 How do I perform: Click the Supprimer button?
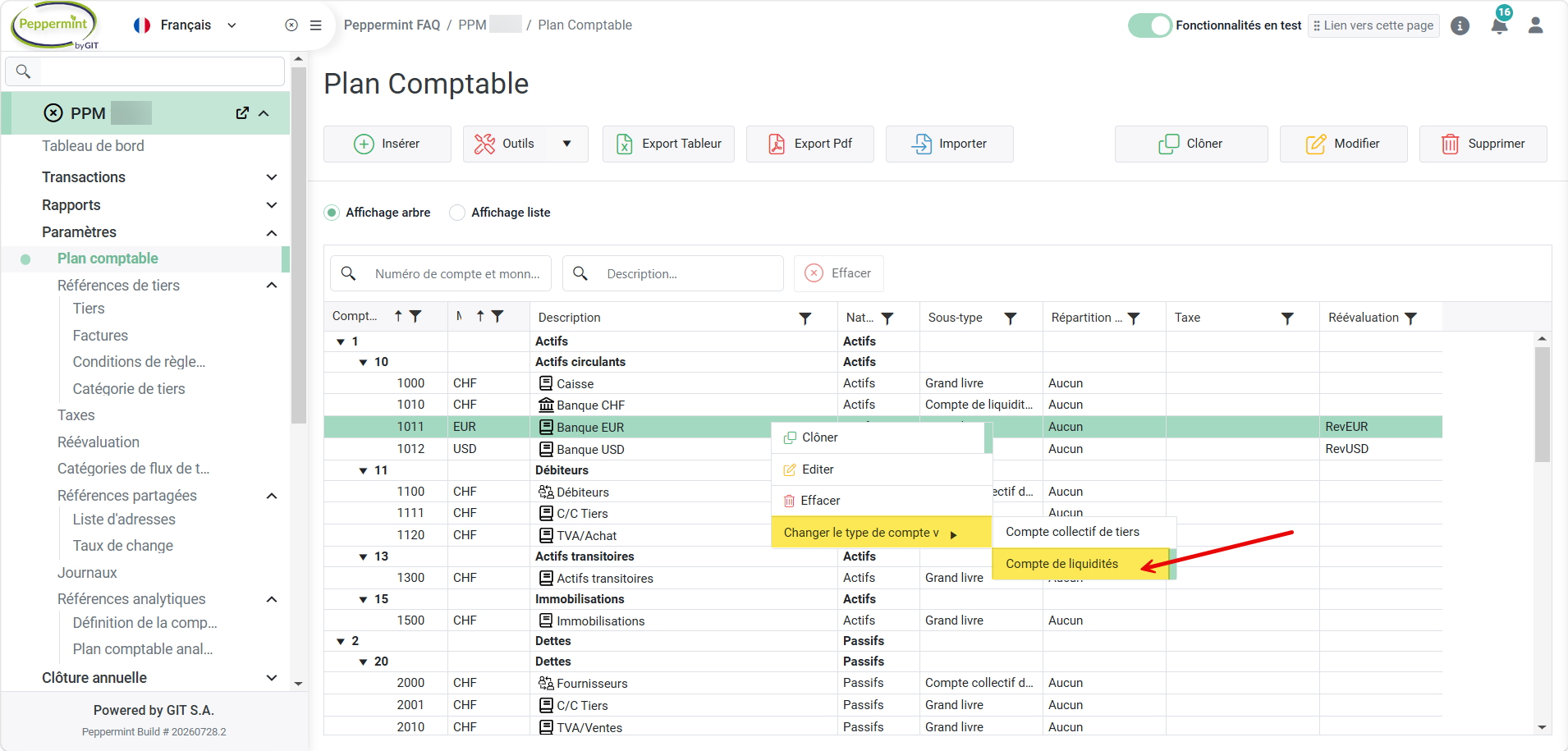pos(1483,144)
